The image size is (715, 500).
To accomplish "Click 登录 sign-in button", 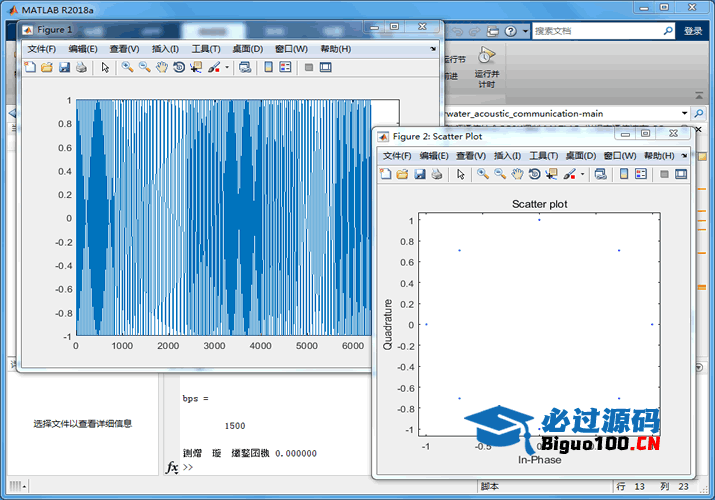I will click(x=693, y=31).
